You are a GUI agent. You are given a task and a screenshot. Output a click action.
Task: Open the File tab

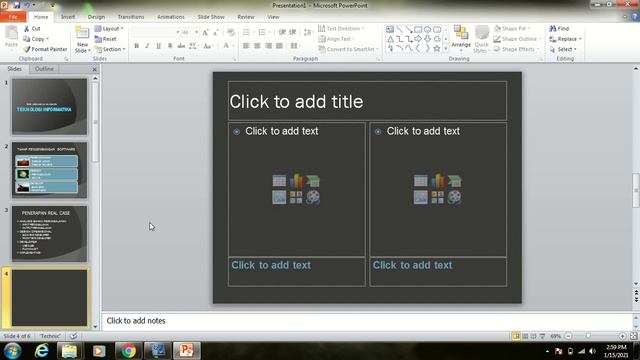coord(13,17)
